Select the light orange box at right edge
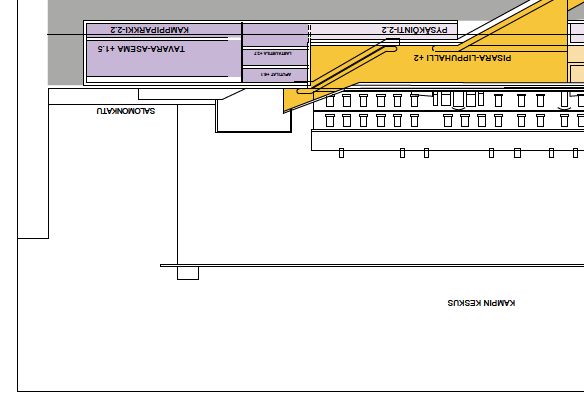Screen dimensions: 584x413 577,73
